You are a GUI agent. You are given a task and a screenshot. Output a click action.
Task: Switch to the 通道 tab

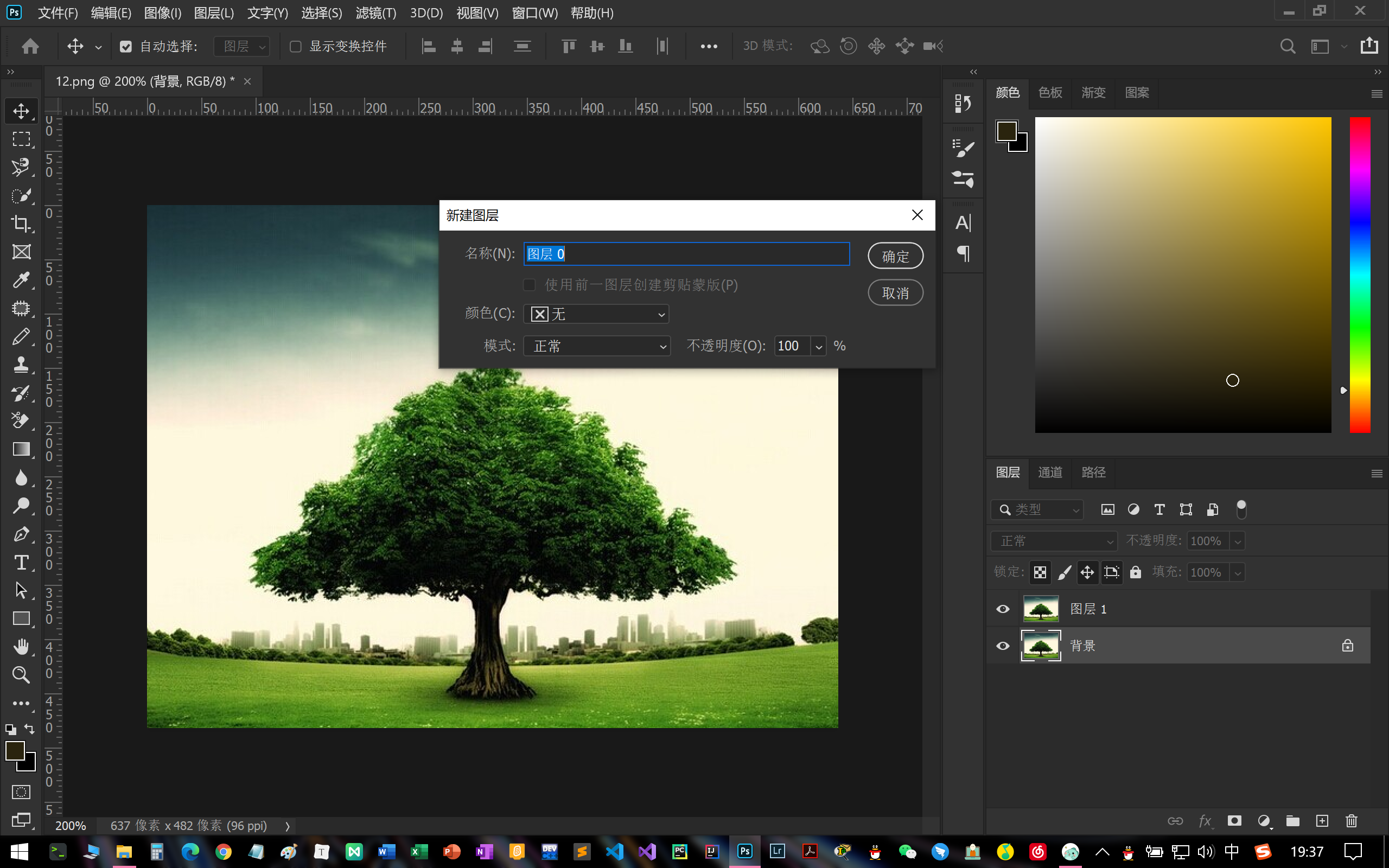[1051, 472]
